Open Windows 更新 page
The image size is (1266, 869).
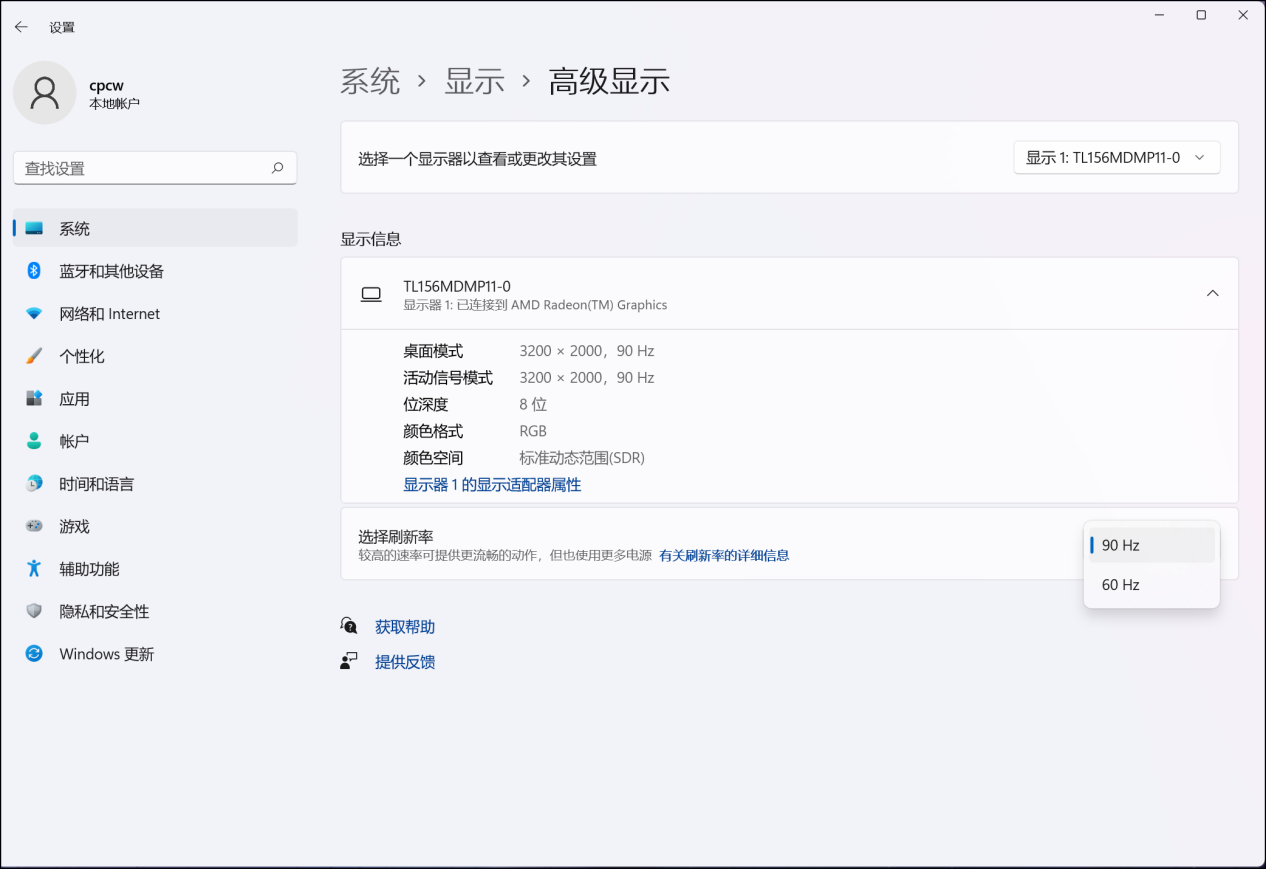click(x=106, y=654)
